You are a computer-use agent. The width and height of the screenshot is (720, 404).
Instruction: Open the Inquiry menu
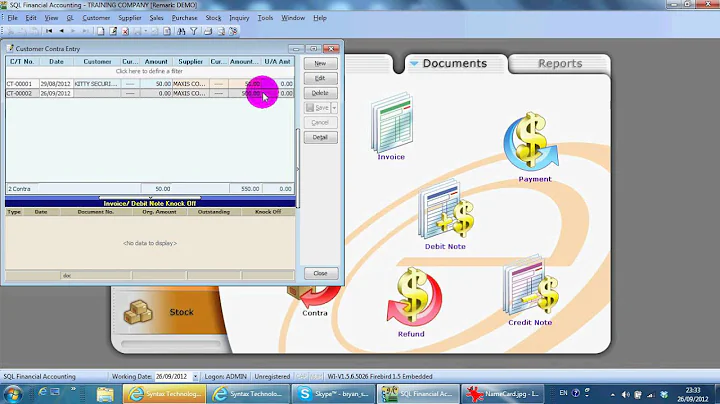pos(239,18)
